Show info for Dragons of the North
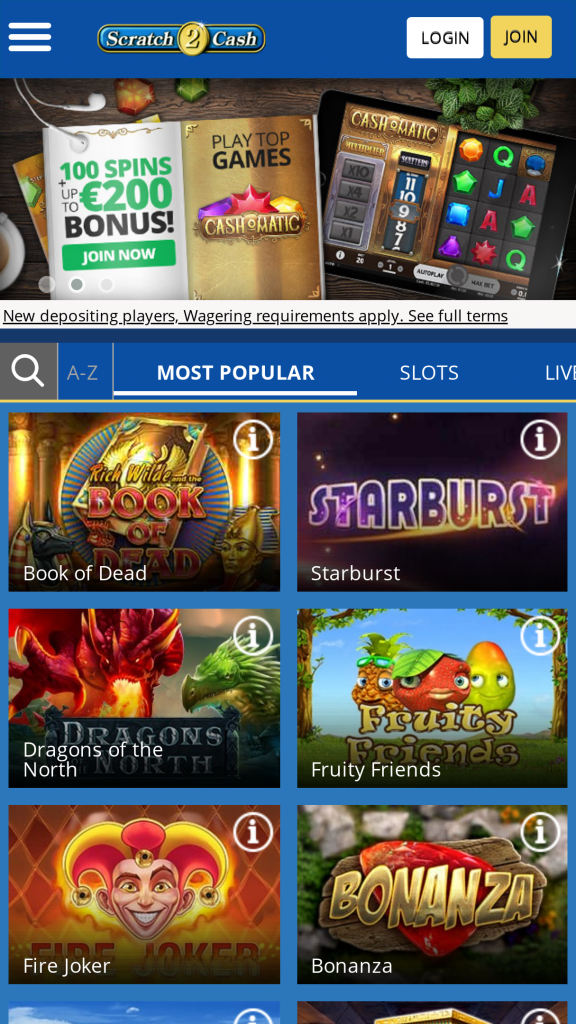576x1024 pixels. click(x=253, y=635)
